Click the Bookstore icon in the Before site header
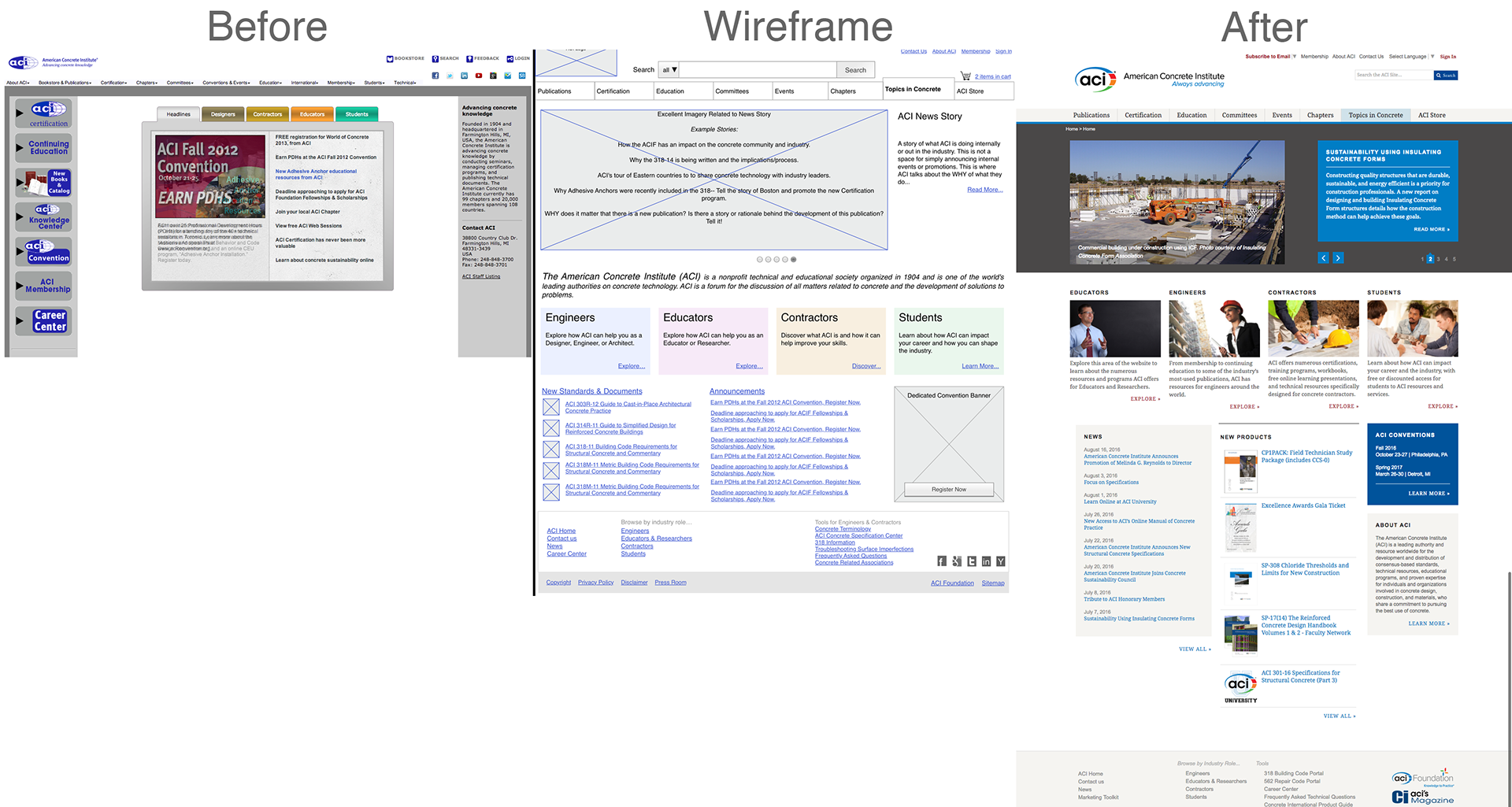This screenshot has width=1512, height=807. 389,58
